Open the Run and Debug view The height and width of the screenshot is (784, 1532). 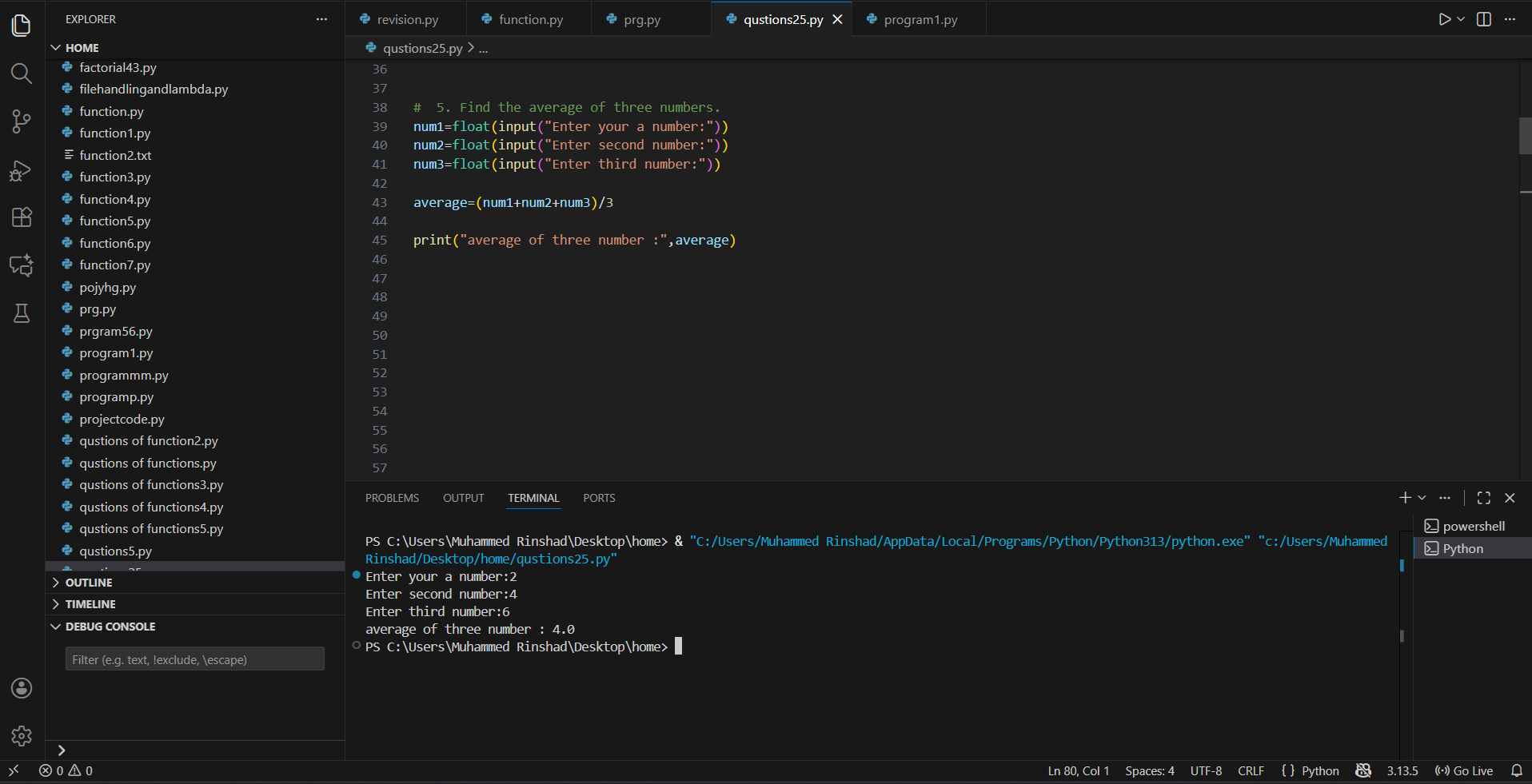pos(21,170)
